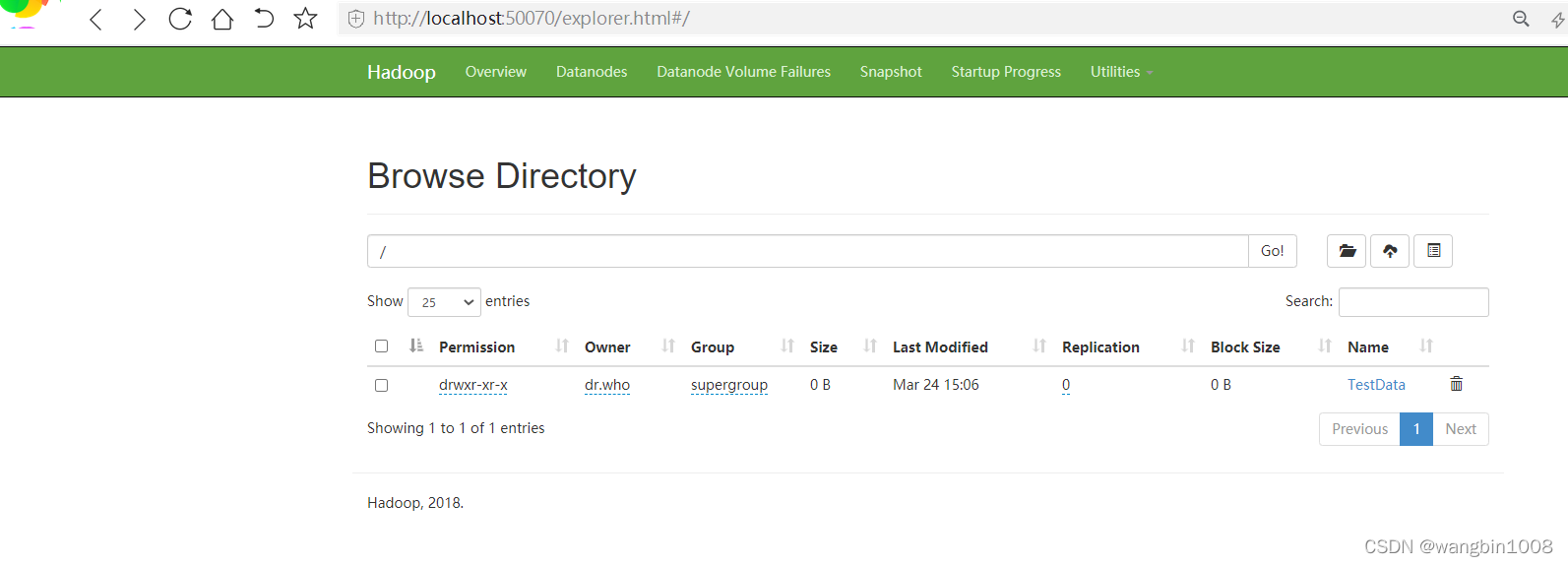Click the browser address bar URL
The image size is (1568, 566).
click(532, 19)
